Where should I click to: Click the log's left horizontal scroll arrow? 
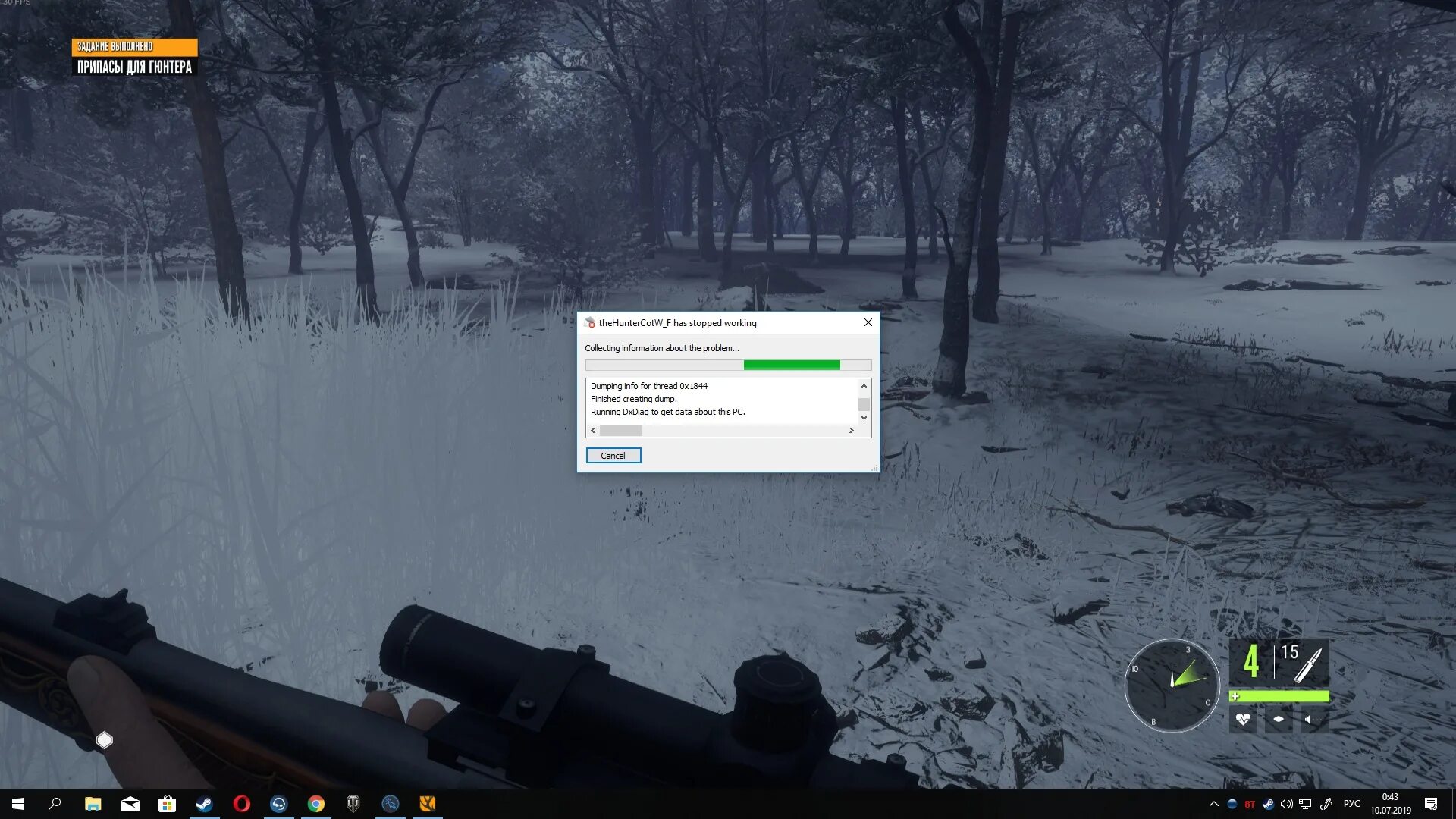tap(593, 431)
